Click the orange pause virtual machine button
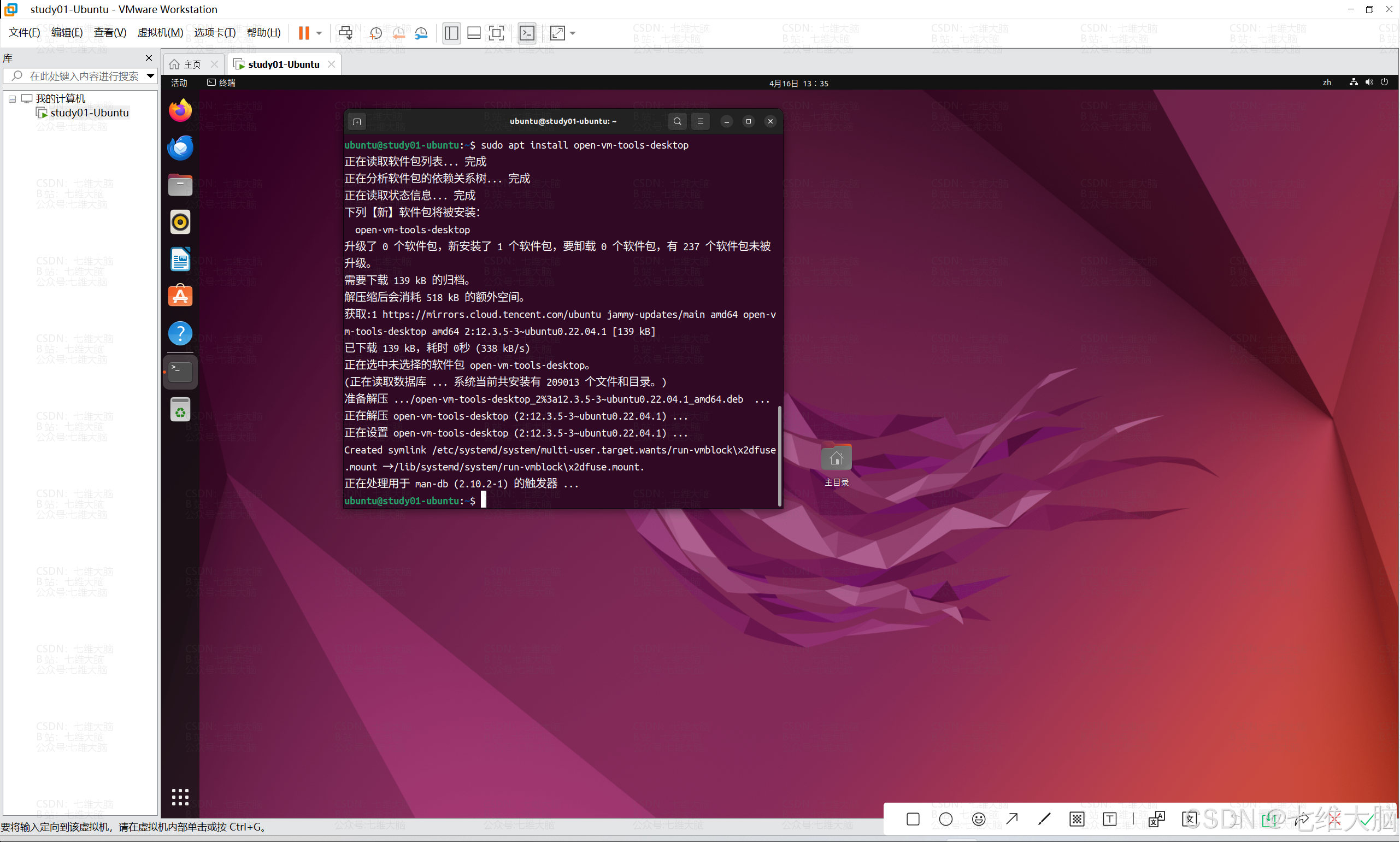The height and width of the screenshot is (842, 1400). click(303, 33)
